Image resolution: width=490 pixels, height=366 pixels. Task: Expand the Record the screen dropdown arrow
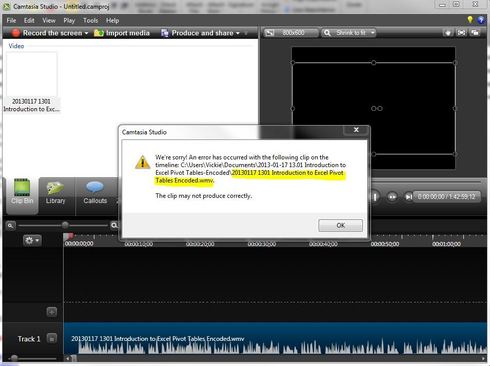(x=86, y=33)
